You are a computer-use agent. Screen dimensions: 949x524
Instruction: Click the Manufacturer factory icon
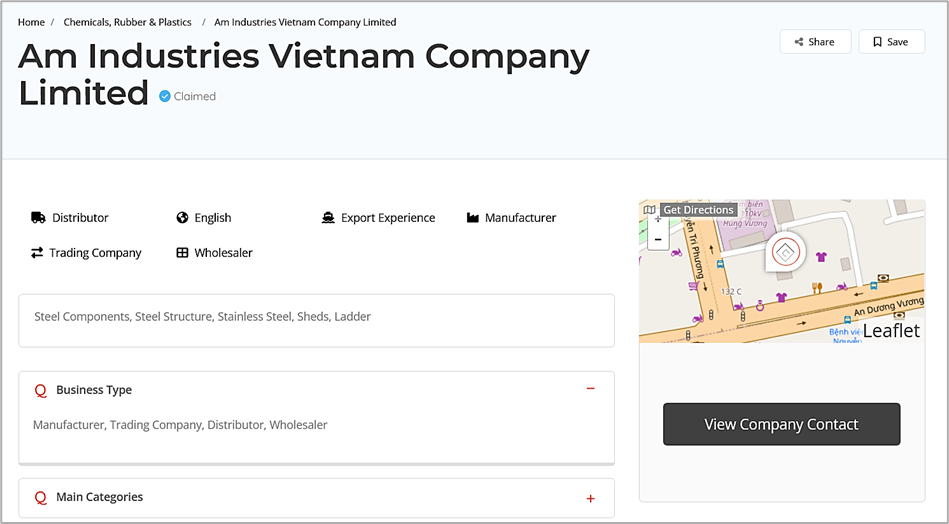[473, 218]
